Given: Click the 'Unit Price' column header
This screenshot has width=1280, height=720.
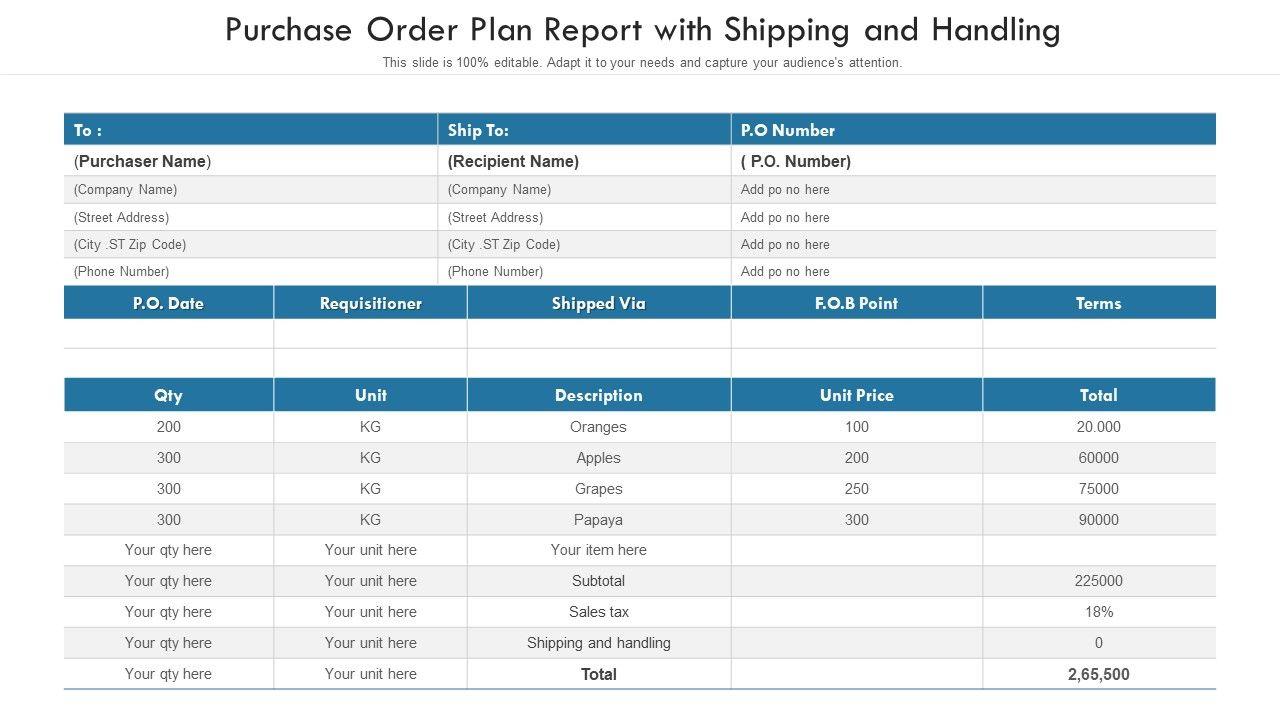Looking at the screenshot, I should coord(856,395).
